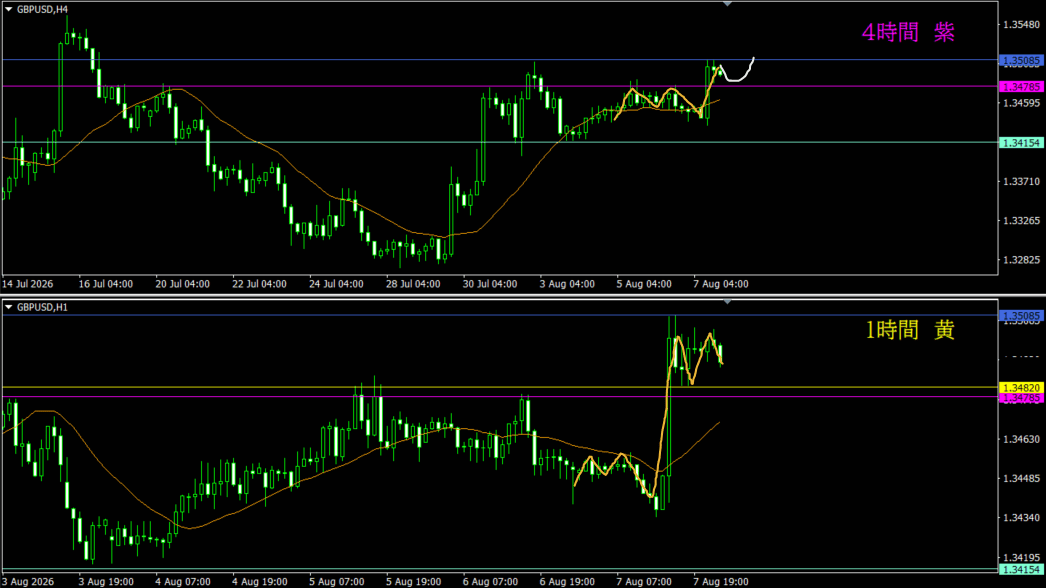Viewport: 1046px width, 588px height.
Task: Click the 1.35480 price scale value
Action: (x=1021, y=25)
